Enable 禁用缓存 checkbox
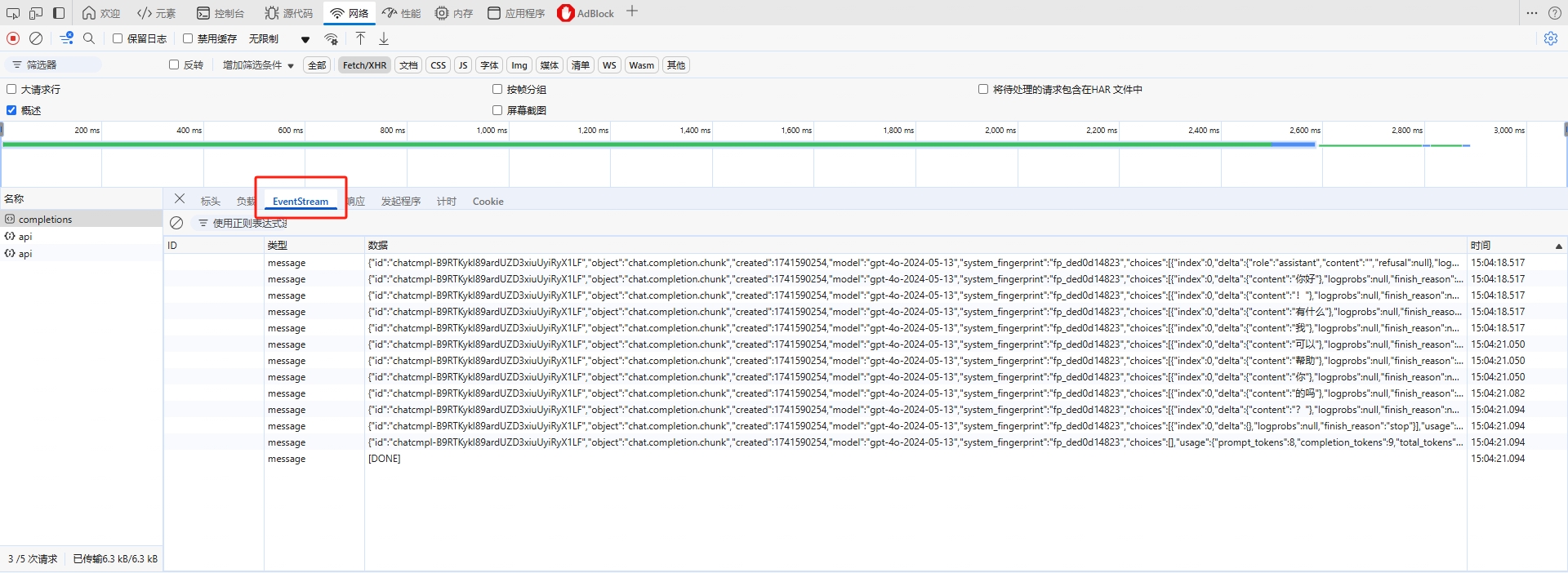Screen dimensions: 1568x573 188,38
